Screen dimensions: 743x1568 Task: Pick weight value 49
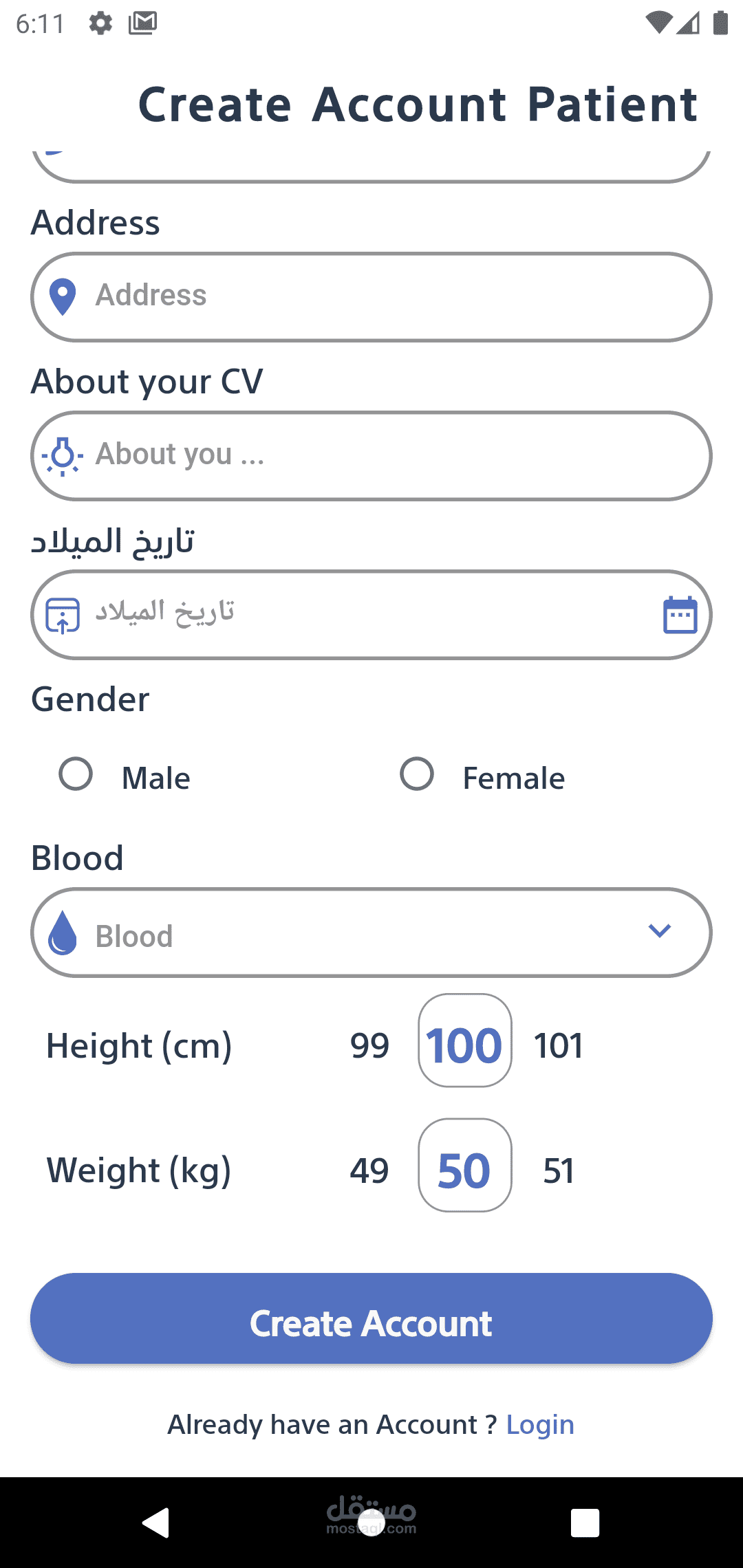[x=369, y=1170]
